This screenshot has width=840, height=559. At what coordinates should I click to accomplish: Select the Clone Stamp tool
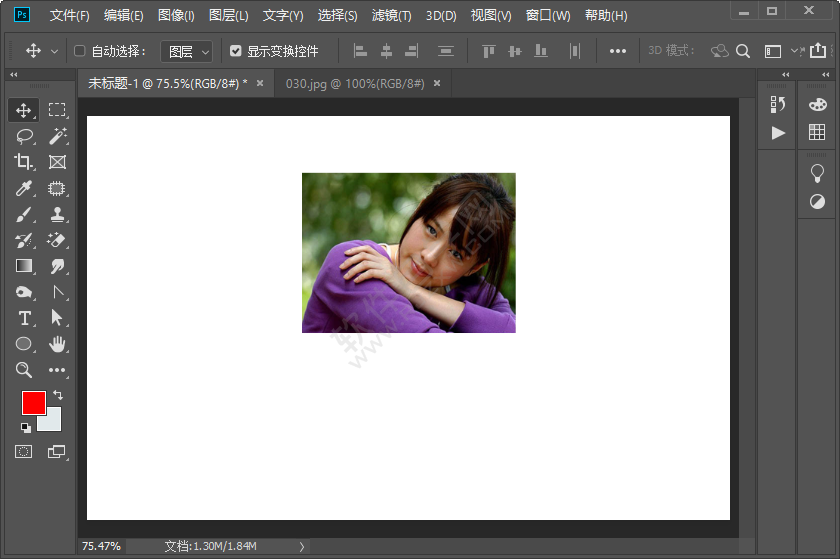click(x=57, y=214)
